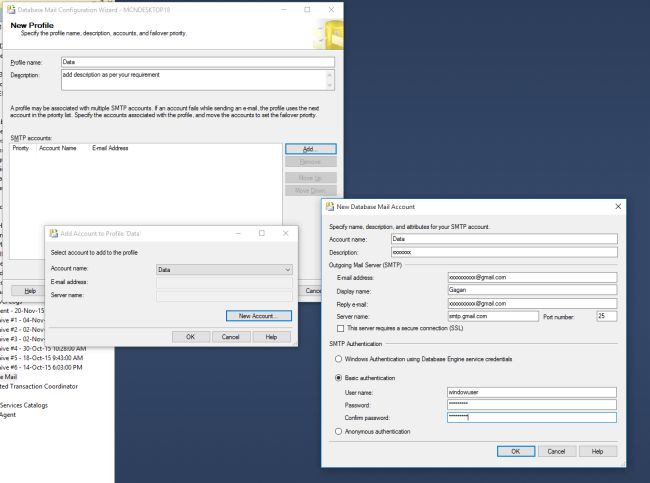650x483 pixels.
Task: Click the E-mail address field in SMTP section
Action: click(x=532, y=277)
